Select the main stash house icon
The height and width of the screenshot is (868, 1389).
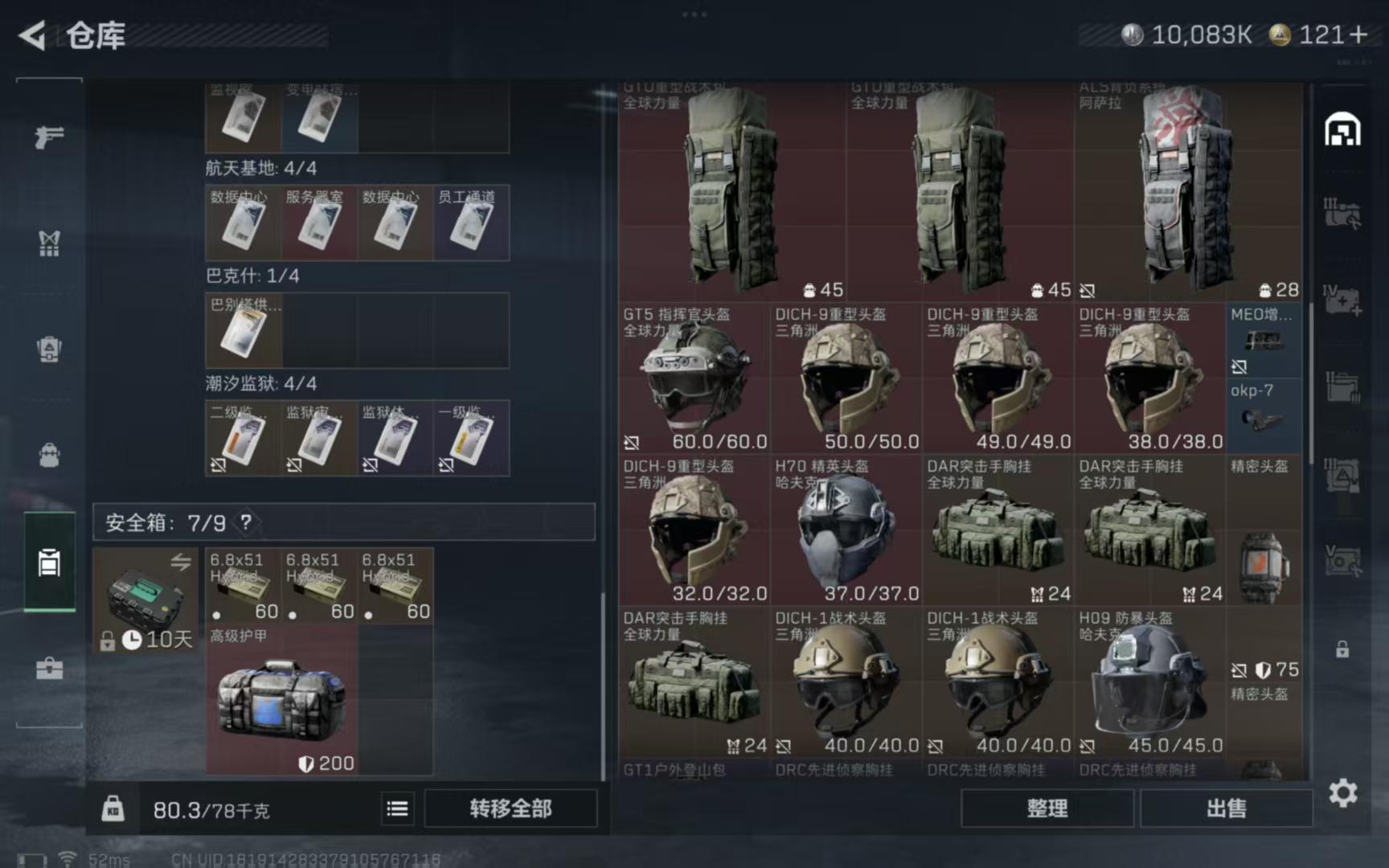(1342, 129)
